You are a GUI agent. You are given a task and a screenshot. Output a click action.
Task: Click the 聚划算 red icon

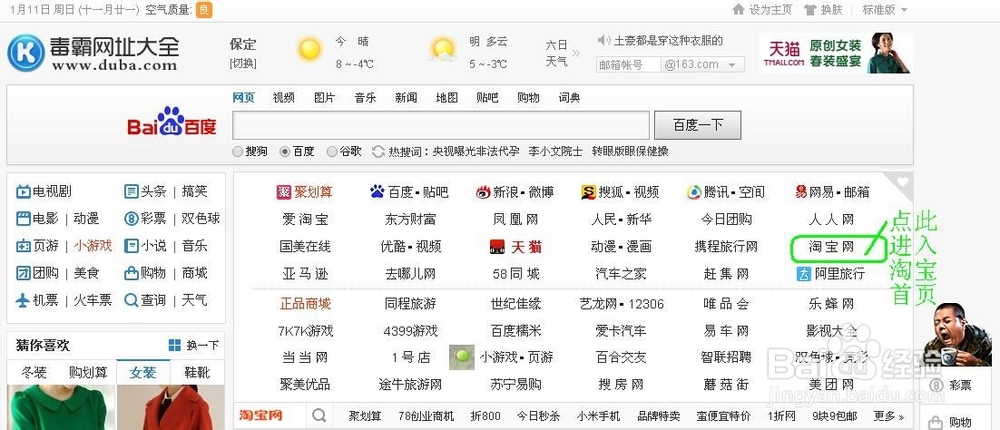coord(284,192)
